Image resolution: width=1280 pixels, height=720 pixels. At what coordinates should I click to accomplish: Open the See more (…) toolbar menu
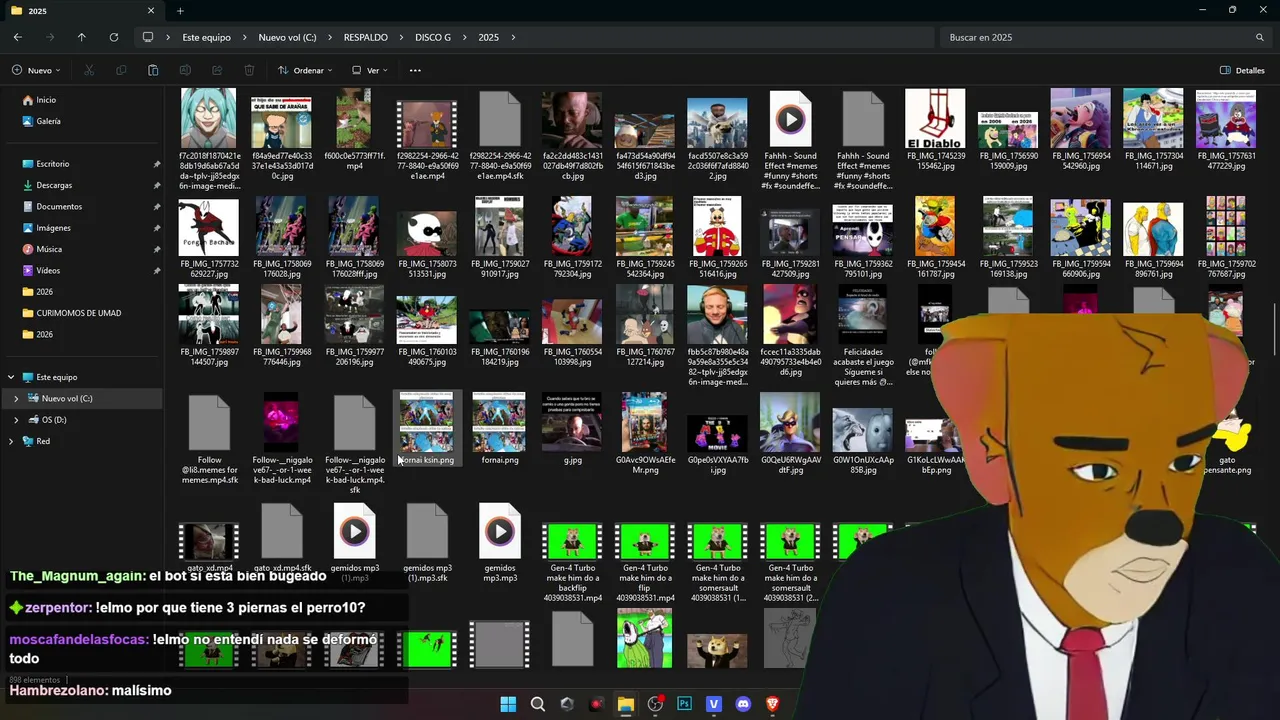point(415,70)
